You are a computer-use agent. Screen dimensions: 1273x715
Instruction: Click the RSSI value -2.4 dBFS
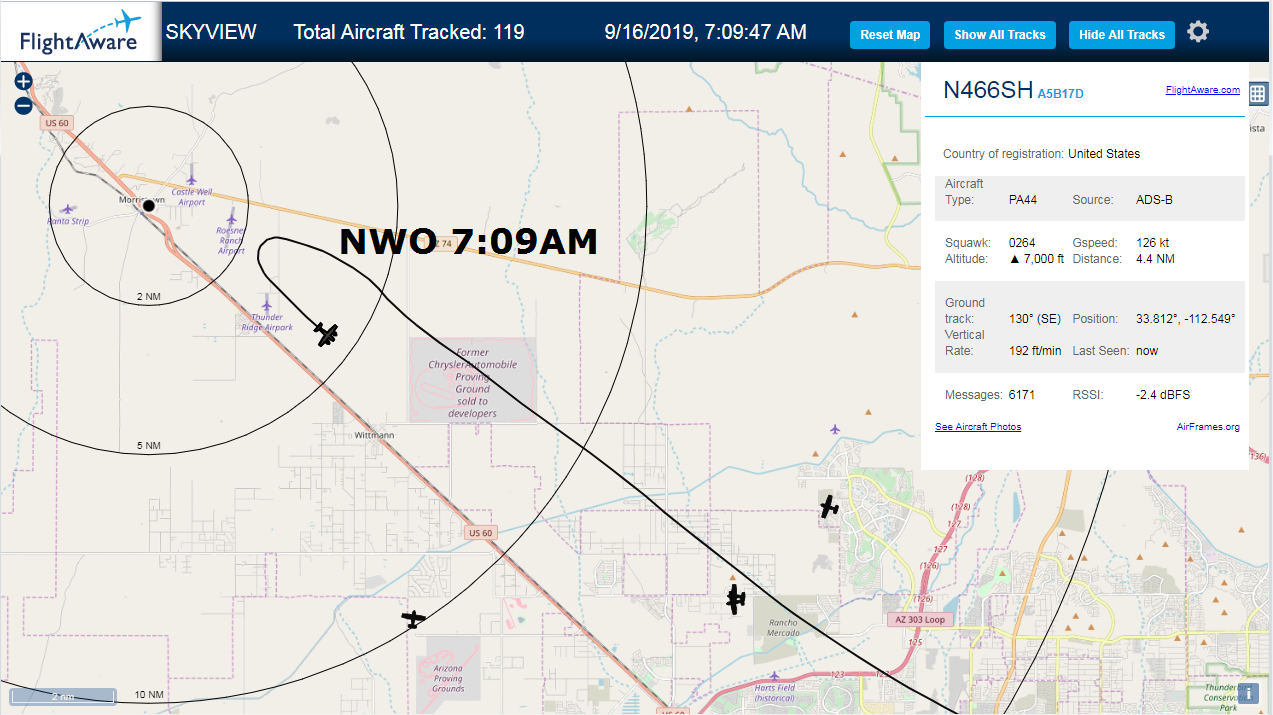(1163, 395)
